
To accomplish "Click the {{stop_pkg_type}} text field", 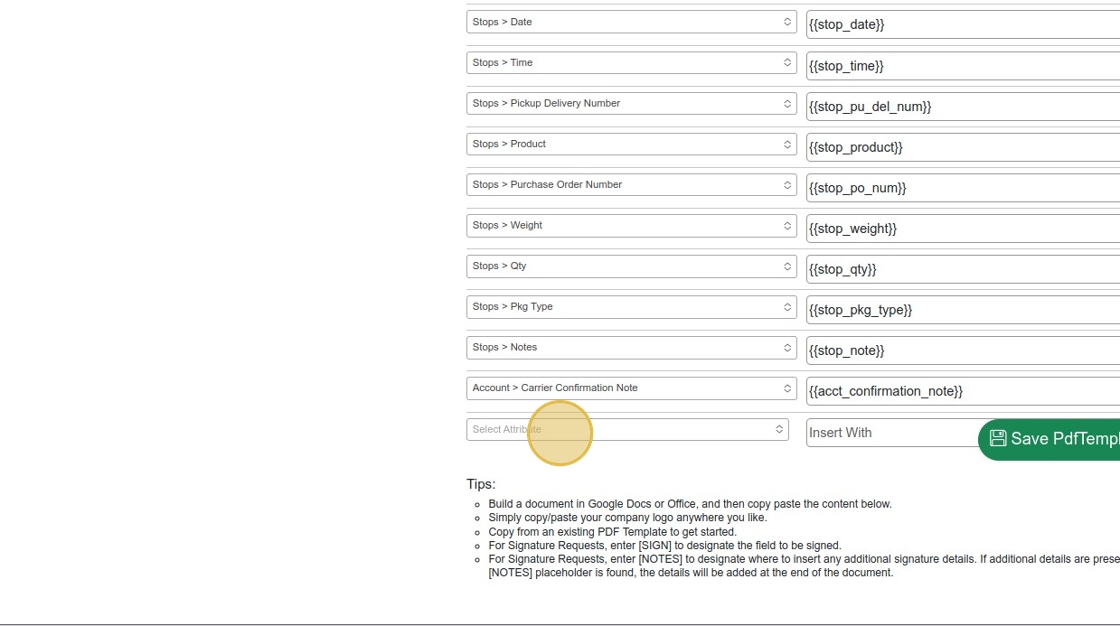I will pos(960,310).
